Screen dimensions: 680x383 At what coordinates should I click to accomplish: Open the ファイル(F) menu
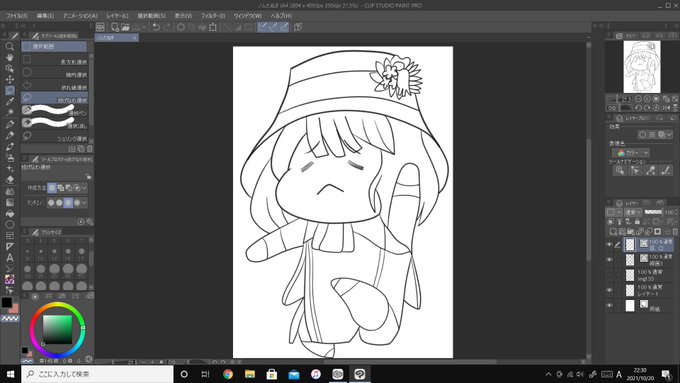pyautogui.click(x=16, y=16)
